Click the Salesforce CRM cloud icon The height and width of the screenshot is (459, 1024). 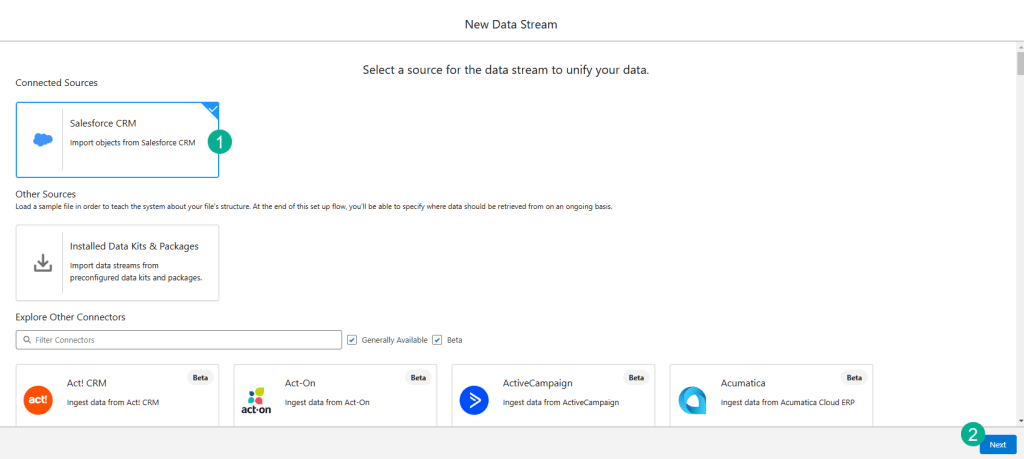click(42, 140)
